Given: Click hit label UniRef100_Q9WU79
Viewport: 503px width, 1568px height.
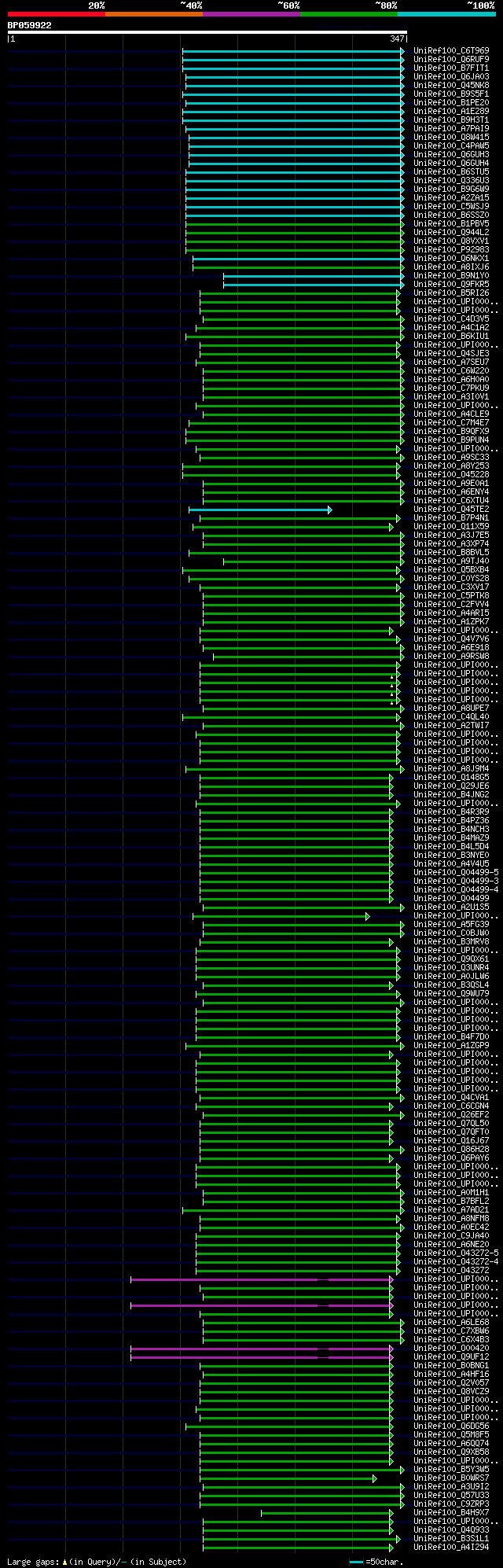Looking at the screenshot, I should pyautogui.click(x=451, y=993).
